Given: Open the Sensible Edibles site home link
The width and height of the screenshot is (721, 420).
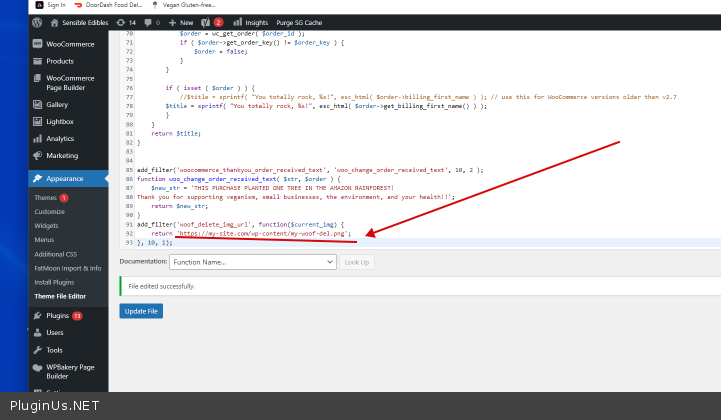Looking at the screenshot, I should click(x=79, y=21).
